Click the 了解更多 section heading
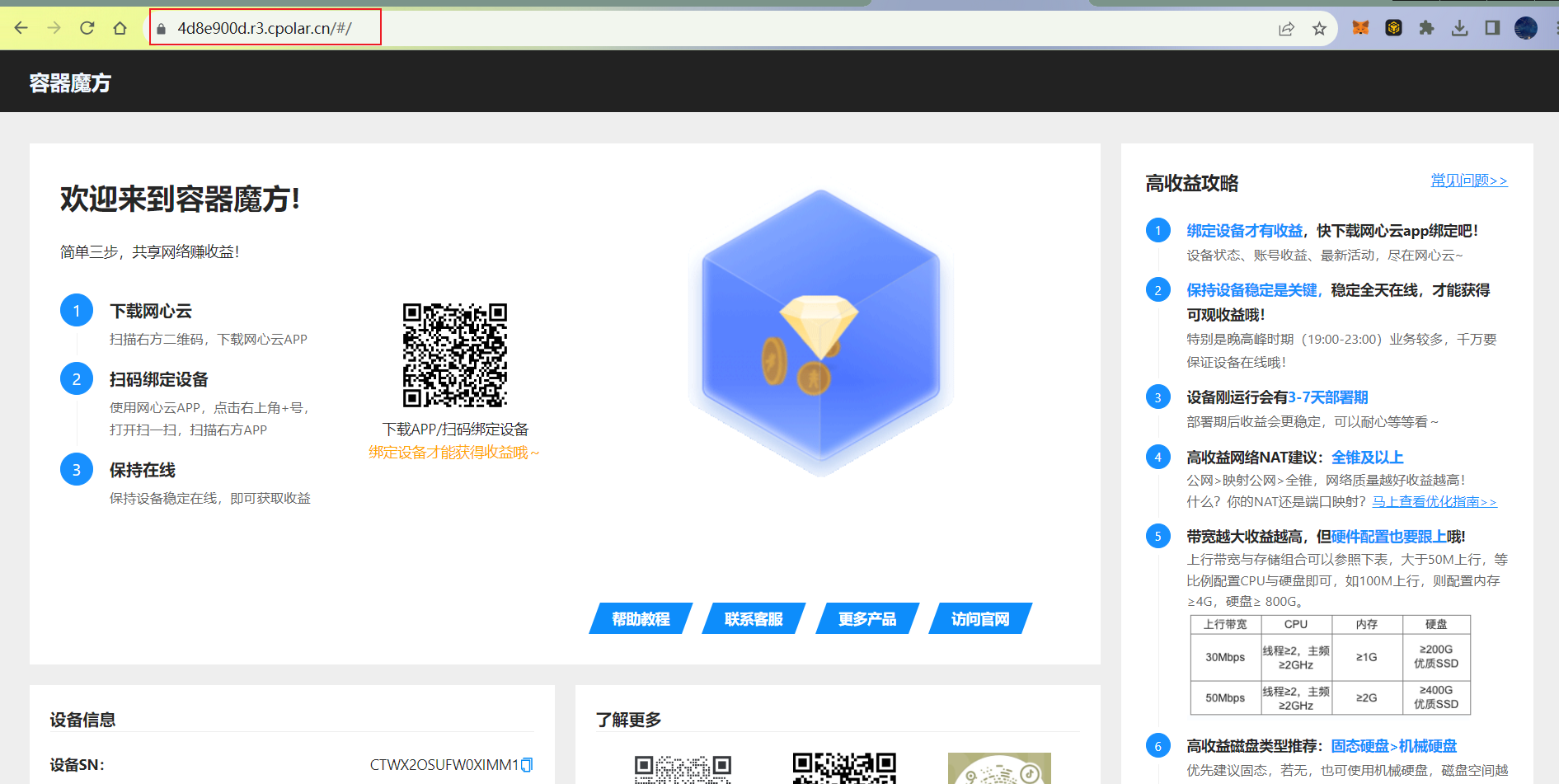Viewport: 1559px width, 784px height. click(x=629, y=720)
